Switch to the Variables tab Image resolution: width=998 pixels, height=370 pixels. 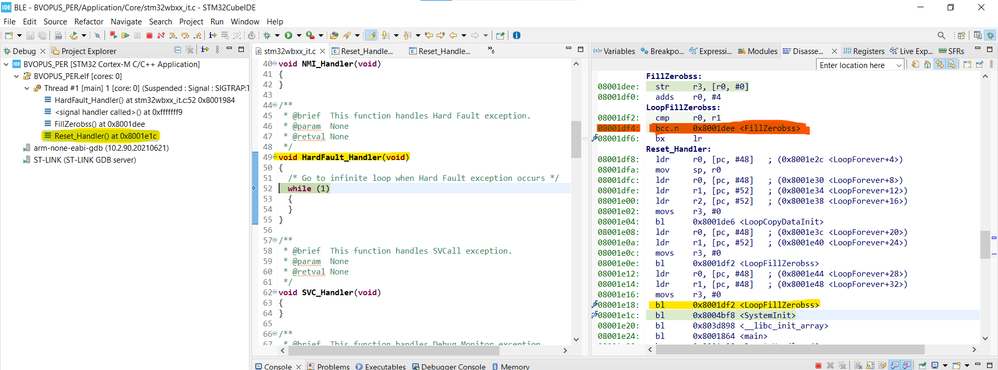614,51
